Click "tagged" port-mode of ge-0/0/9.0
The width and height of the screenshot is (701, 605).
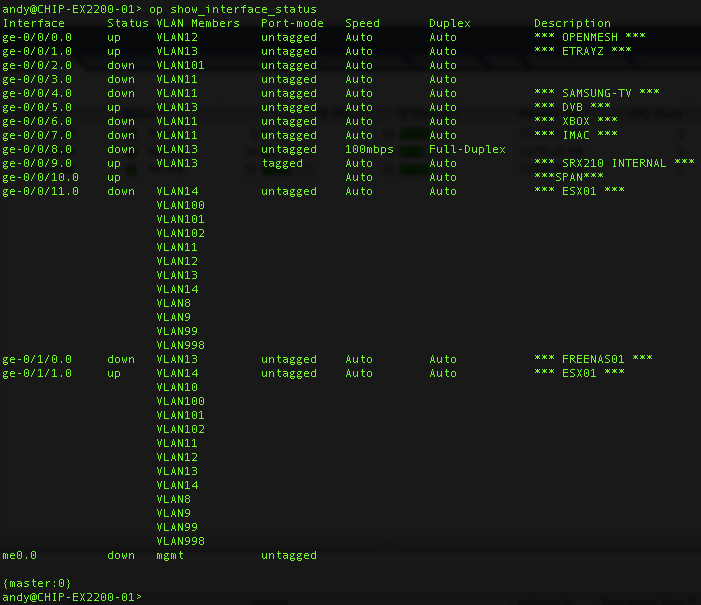click(282, 163)
